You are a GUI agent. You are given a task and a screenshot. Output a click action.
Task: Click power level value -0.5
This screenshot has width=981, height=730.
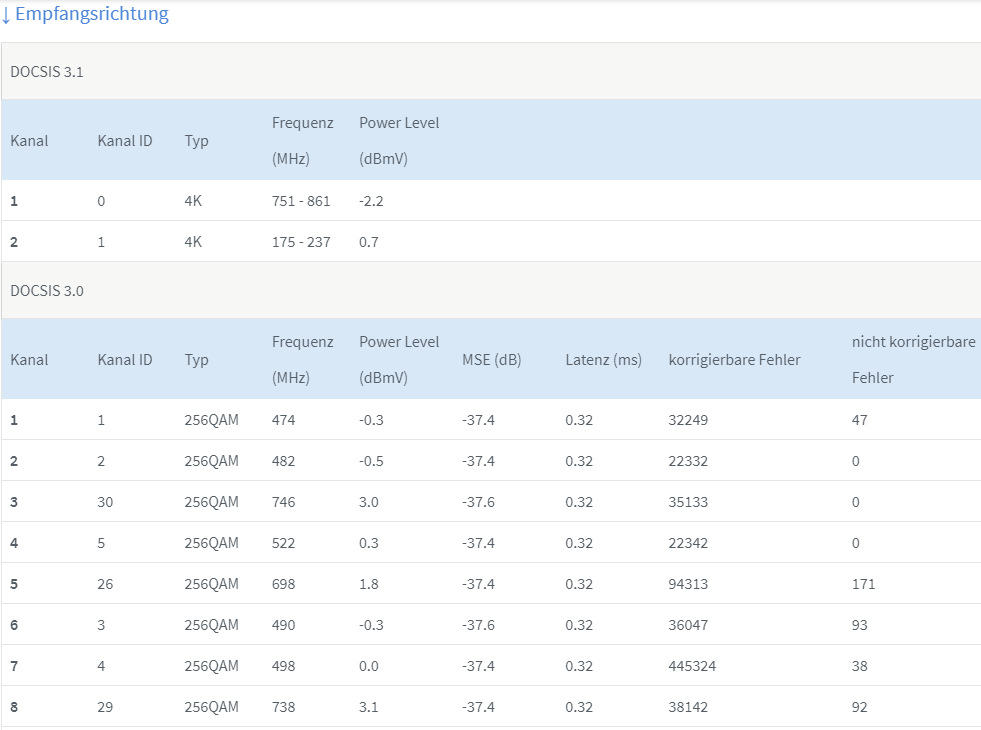point(371,461)
